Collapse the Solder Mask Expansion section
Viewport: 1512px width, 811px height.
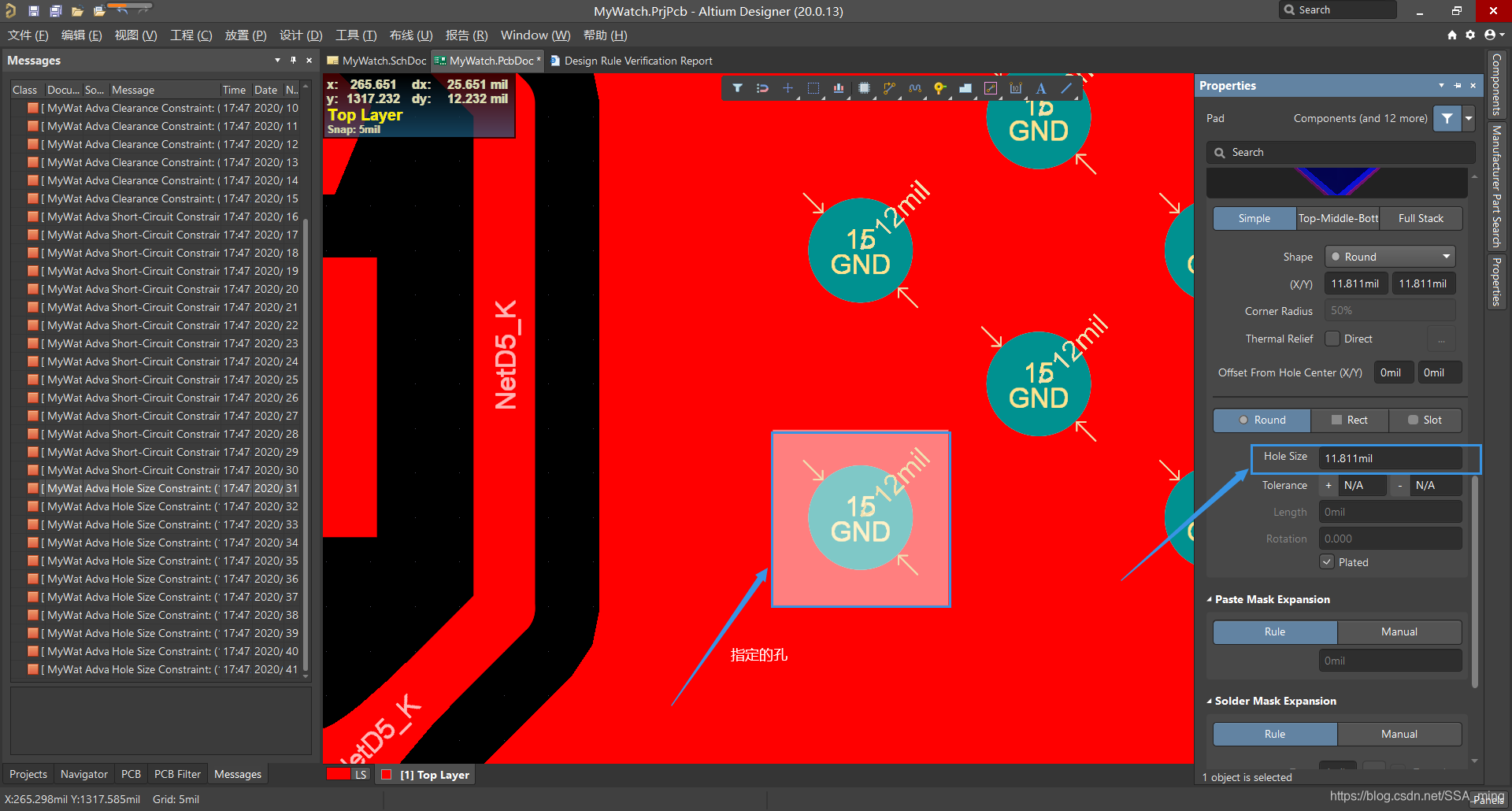pyautogui.click(x=1210, y=702)
